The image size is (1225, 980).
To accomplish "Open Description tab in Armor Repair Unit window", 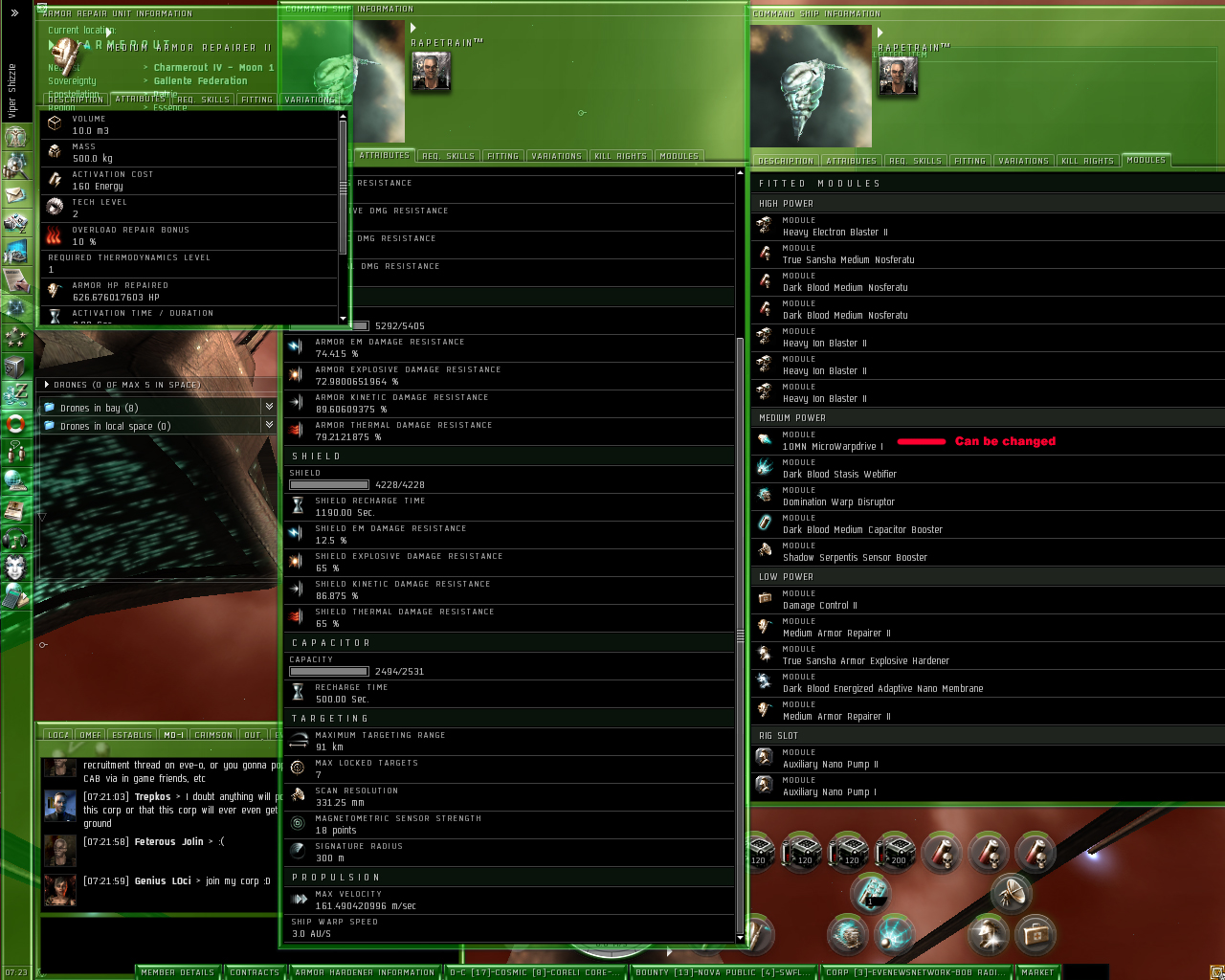I will tap(75, 99).
